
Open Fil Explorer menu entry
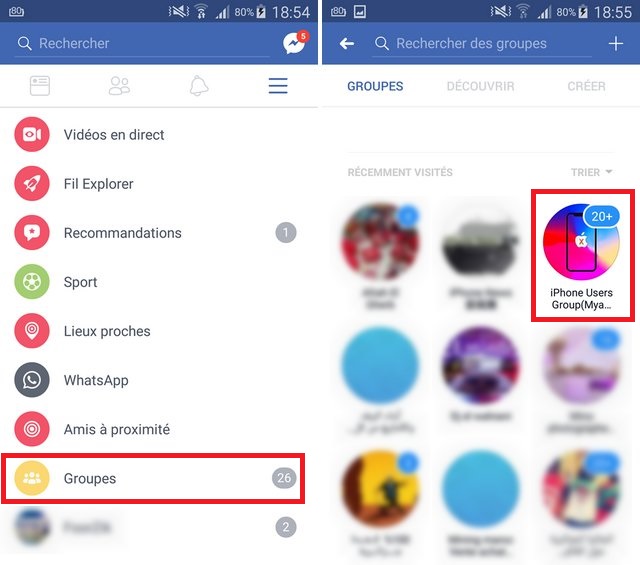click(159, 184)
